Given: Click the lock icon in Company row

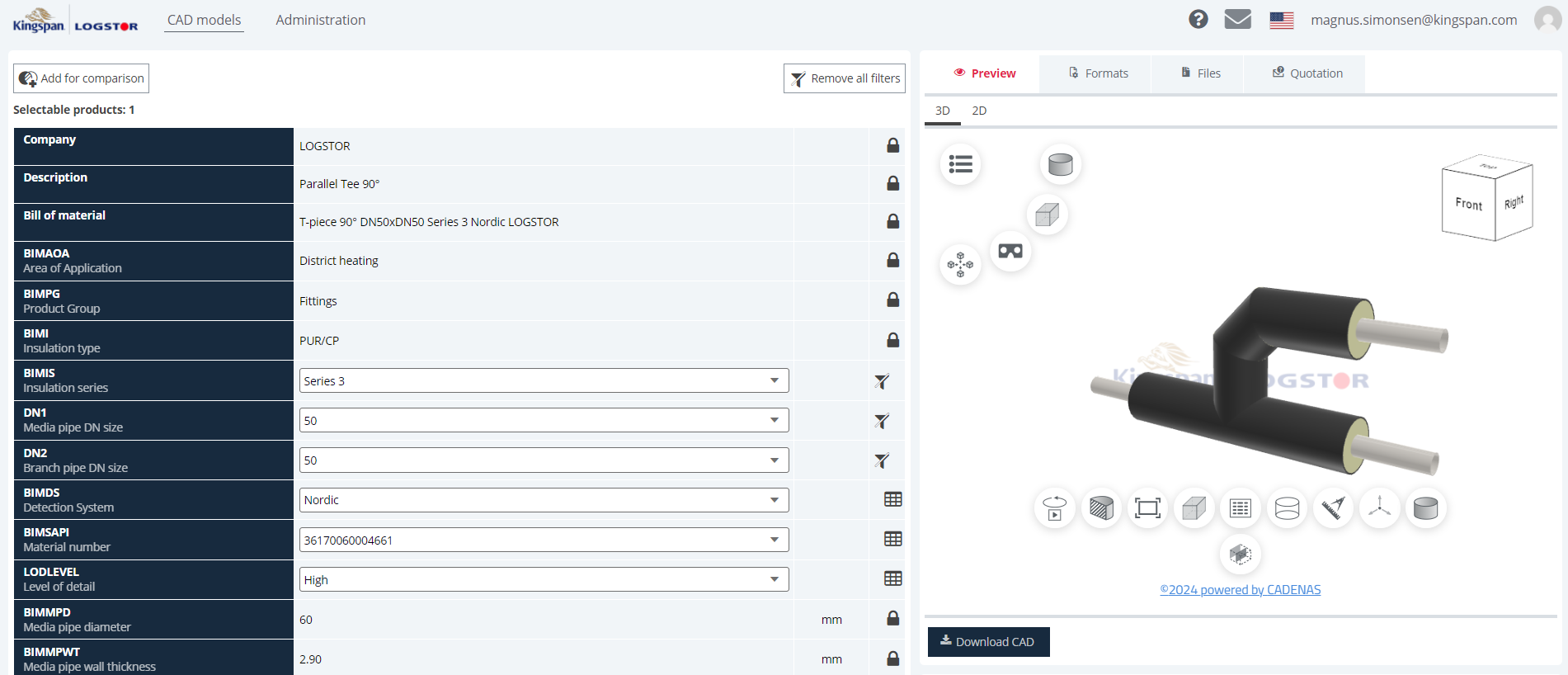Looking at the screenshot, I should click(x=892, y=145).
